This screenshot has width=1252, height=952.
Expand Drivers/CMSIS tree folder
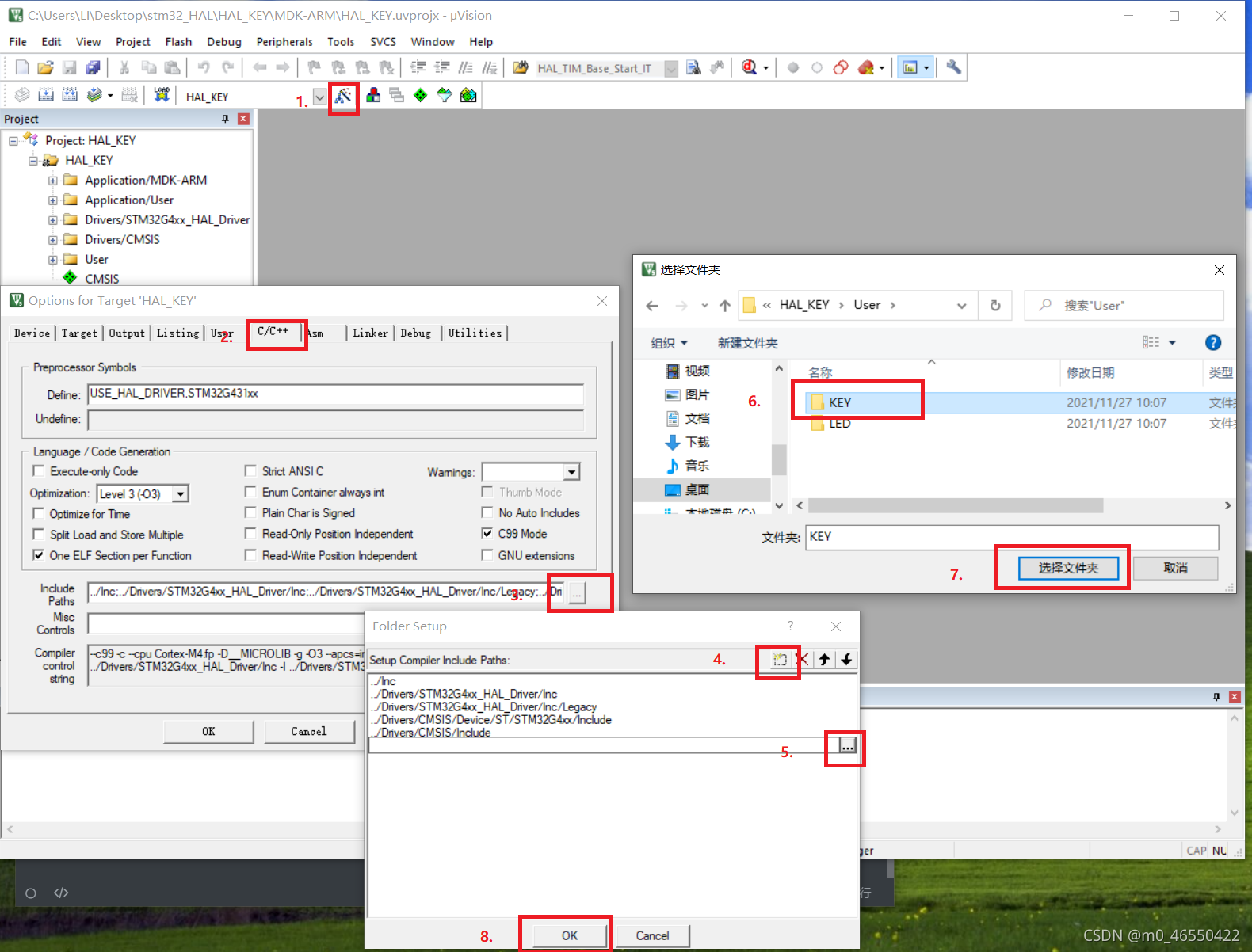53,239
